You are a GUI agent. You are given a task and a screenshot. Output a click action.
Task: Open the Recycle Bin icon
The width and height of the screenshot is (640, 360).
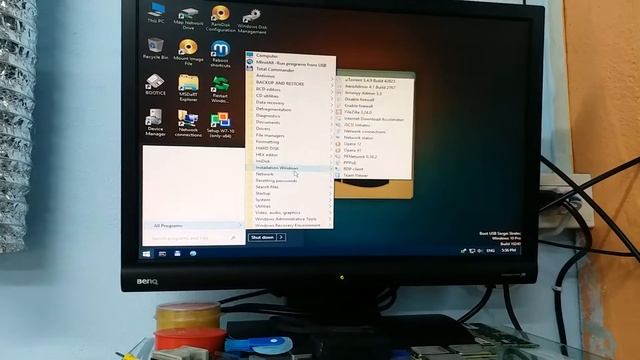[156, 49]
